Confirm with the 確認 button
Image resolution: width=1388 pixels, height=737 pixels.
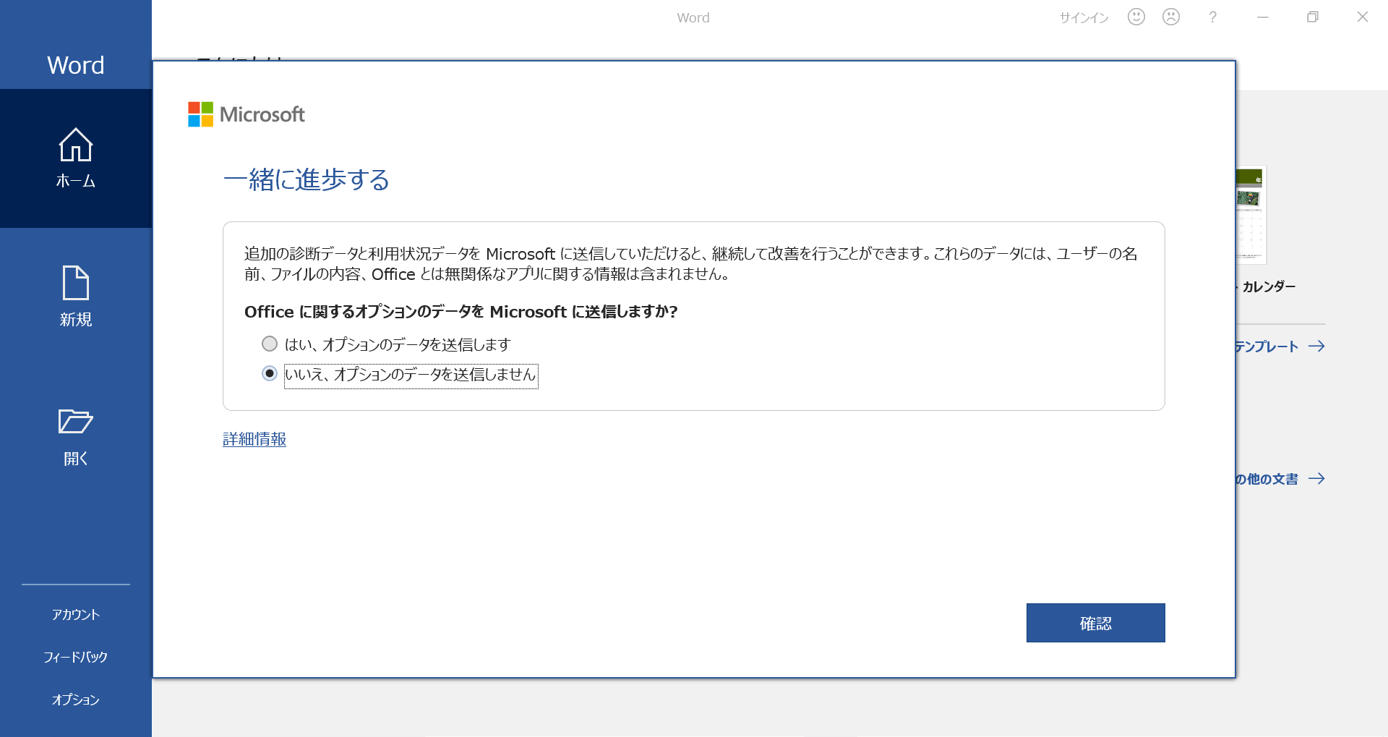pos(1095,623)
